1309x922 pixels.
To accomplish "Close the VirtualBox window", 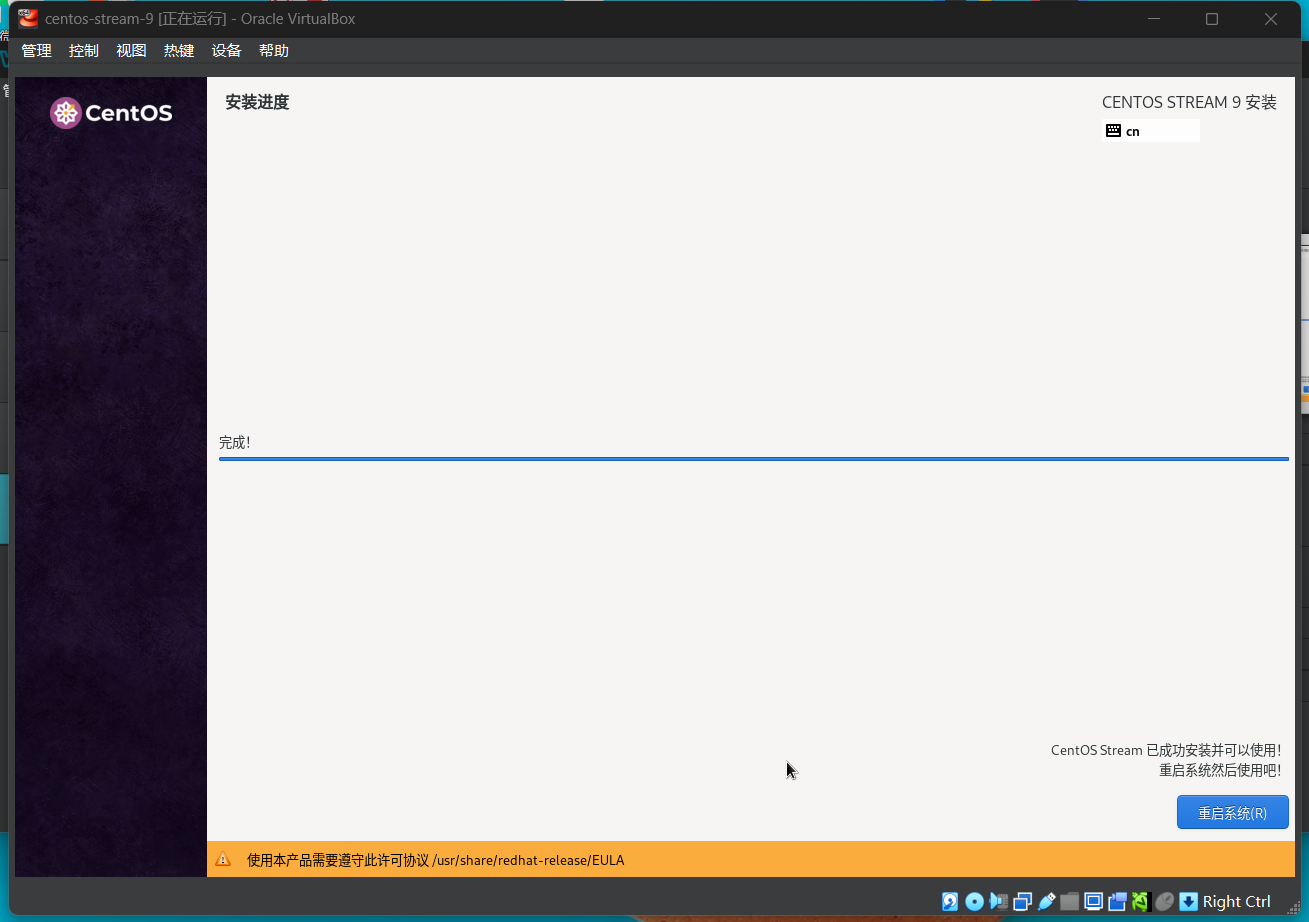I will pos(1271,19).
